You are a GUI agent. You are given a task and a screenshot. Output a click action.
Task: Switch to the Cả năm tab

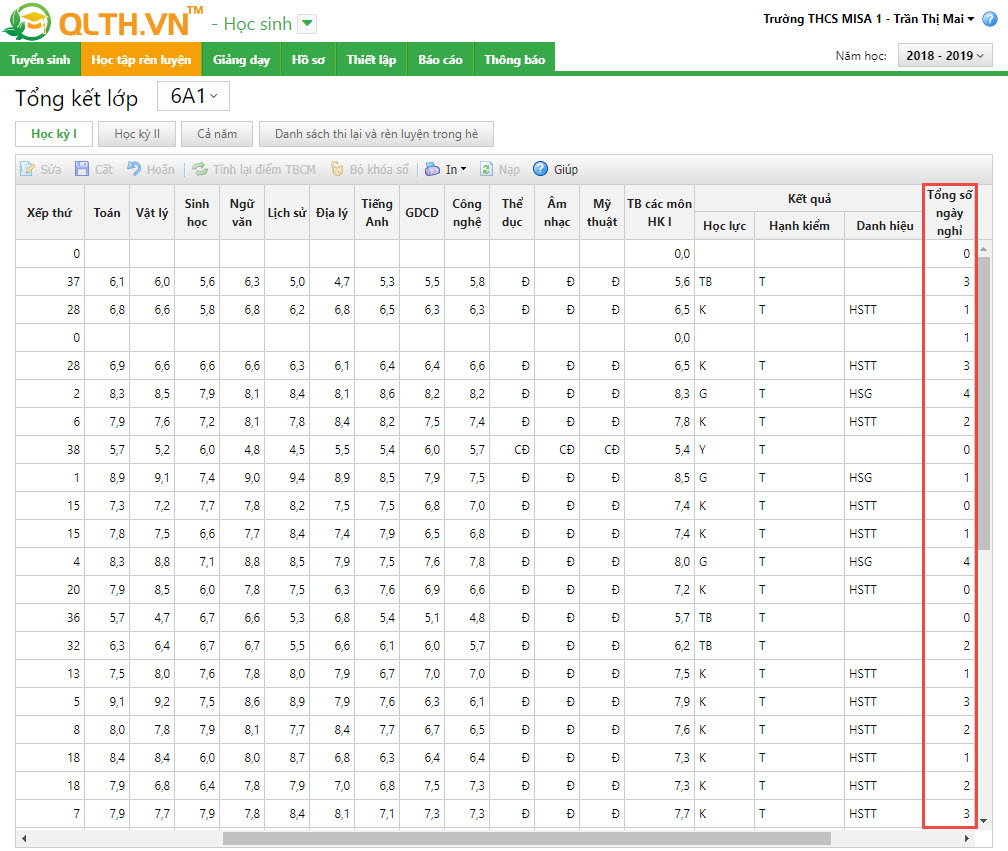pyautogui.click(x=217, y=134)
